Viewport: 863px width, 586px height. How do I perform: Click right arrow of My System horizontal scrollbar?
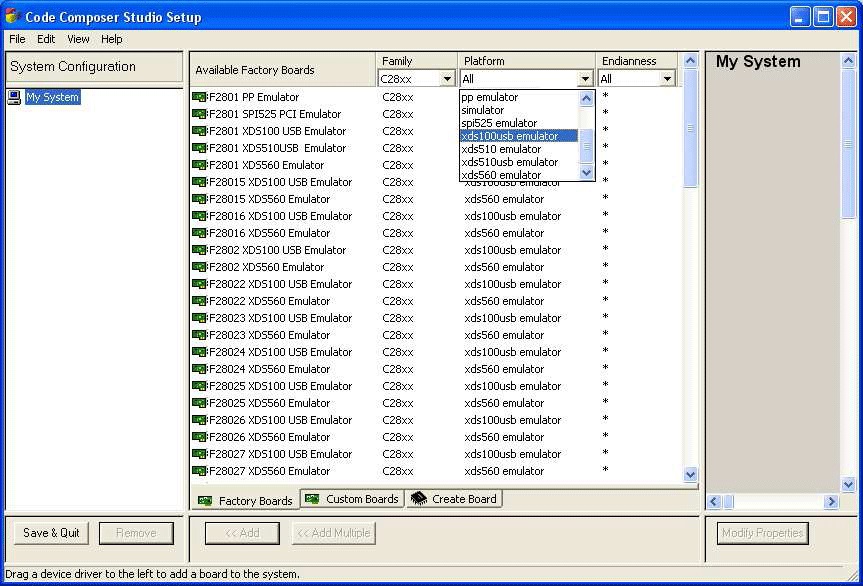click(x=831, y=501)
